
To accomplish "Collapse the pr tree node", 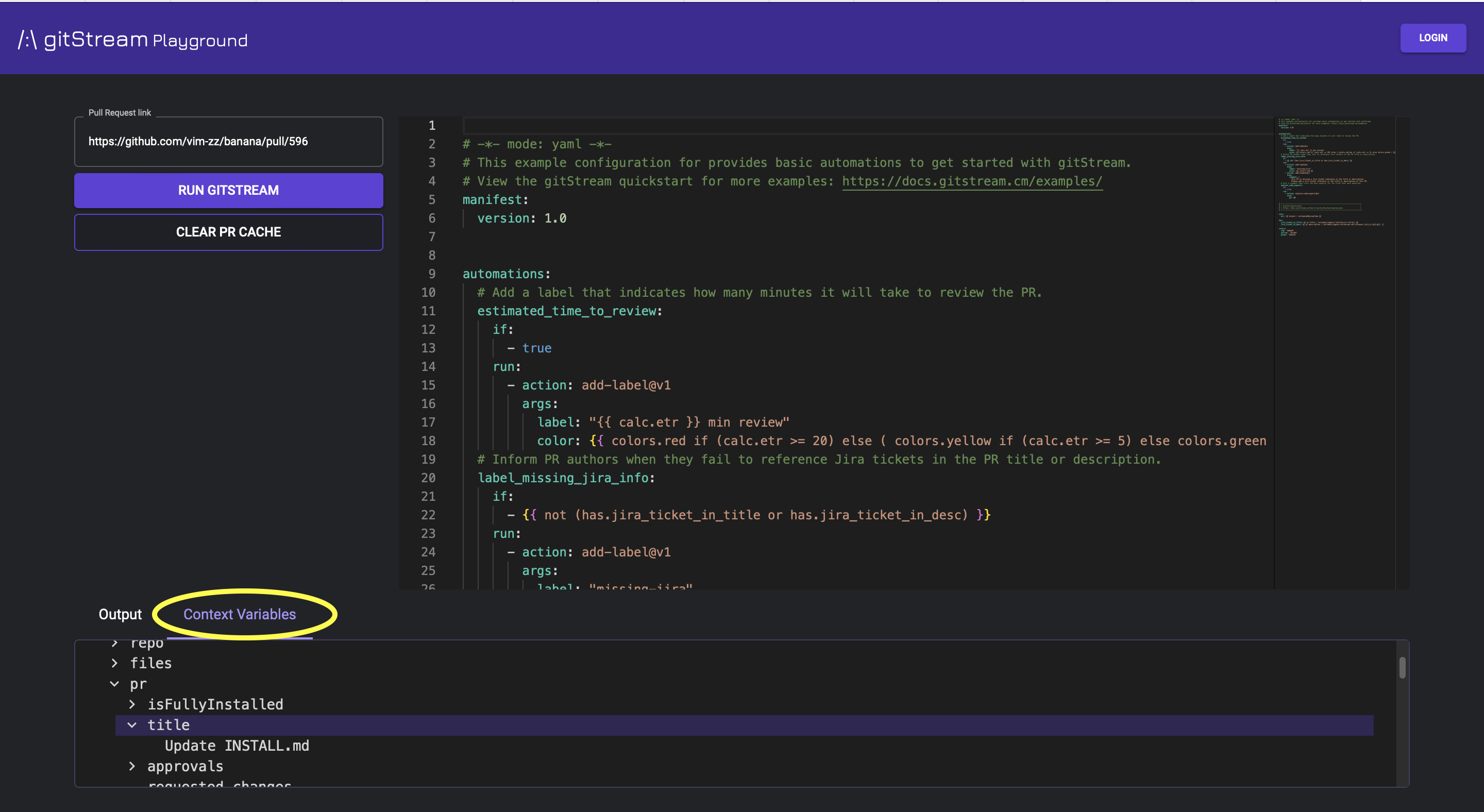I will coord(114,684).
